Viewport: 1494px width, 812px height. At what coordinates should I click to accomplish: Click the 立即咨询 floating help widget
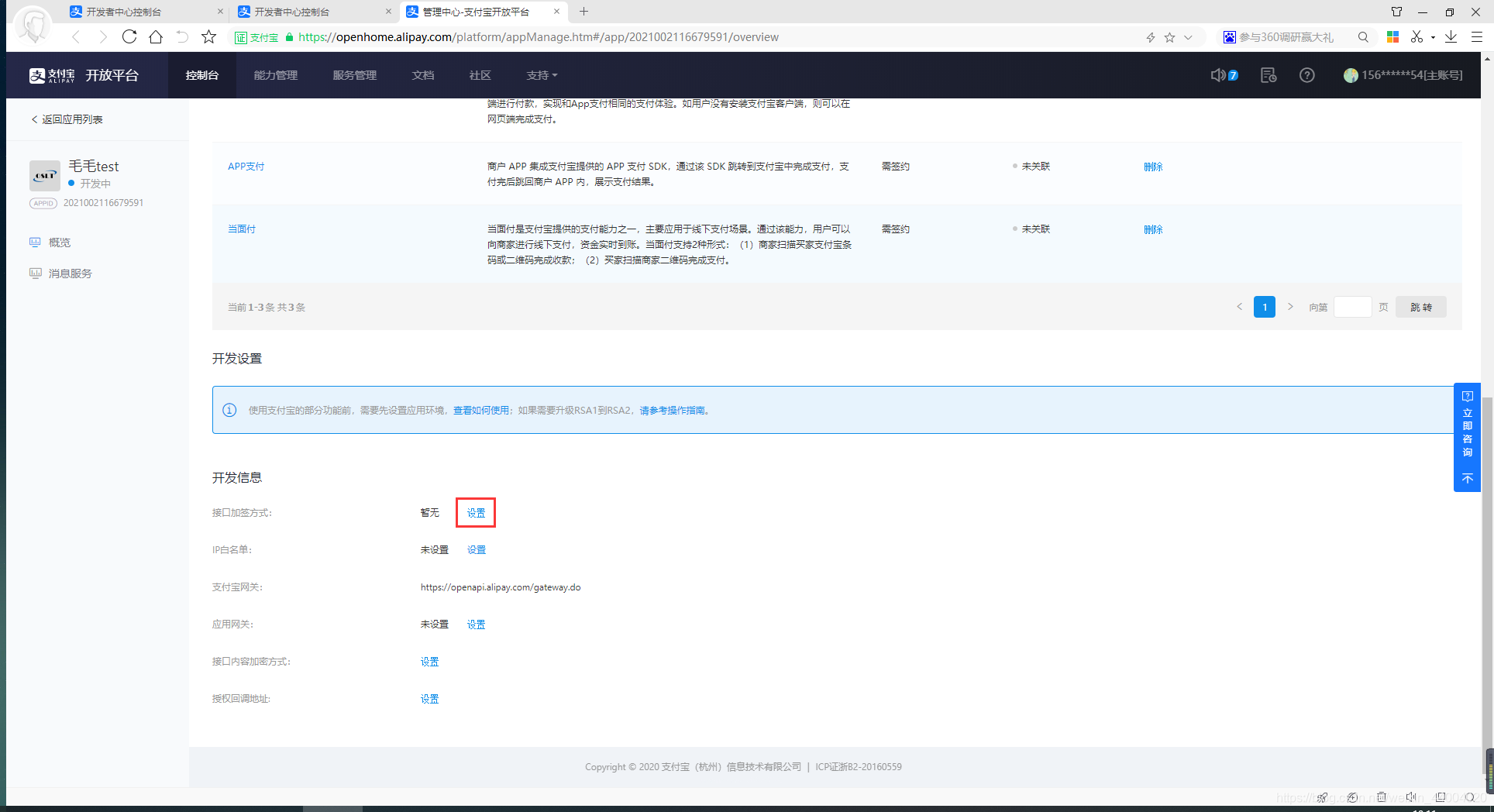(1467, 424)
